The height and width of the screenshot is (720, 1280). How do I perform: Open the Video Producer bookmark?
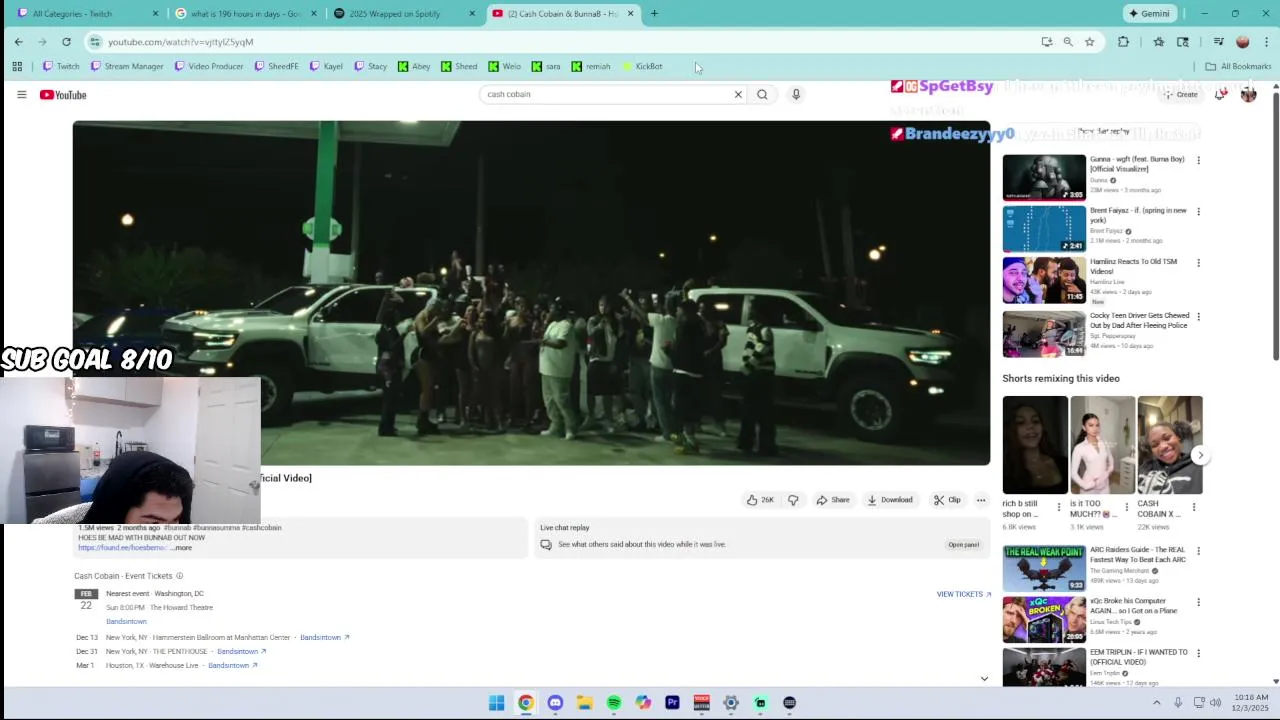click(209, 66)
